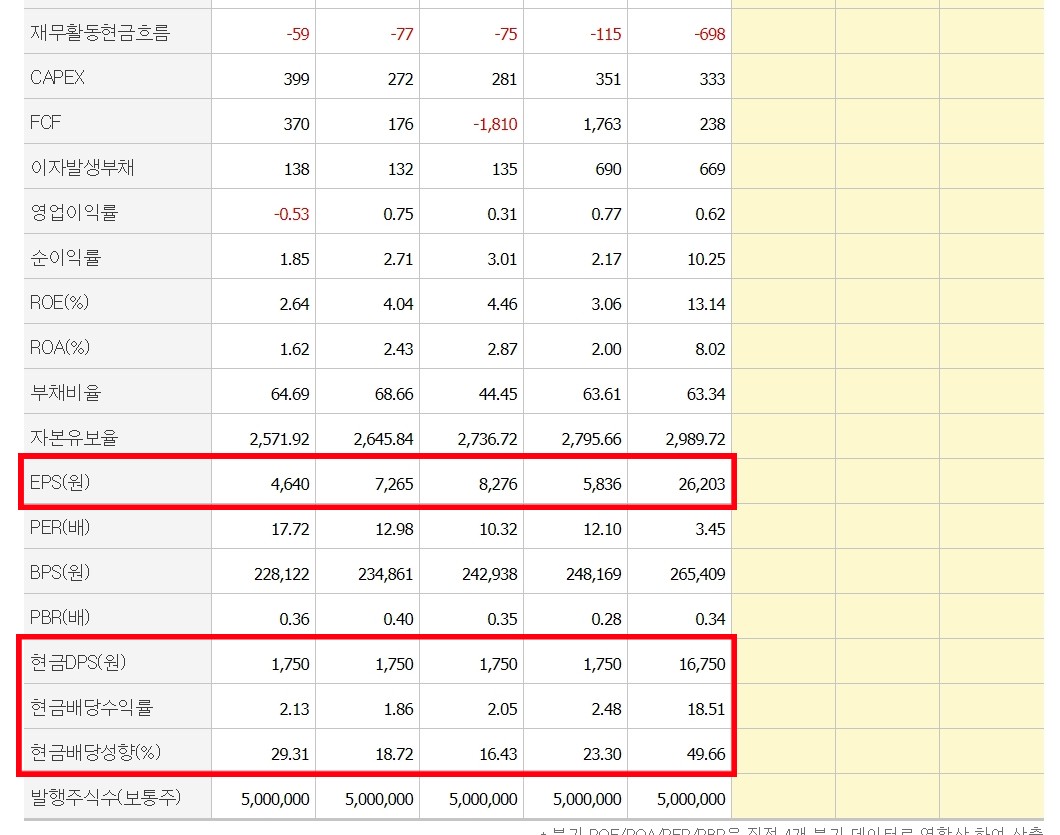The height and width of the screenshot is (835, 1060).
Task: Select the 현금배당수익률 row label
Action: click(x=91, y=707)
